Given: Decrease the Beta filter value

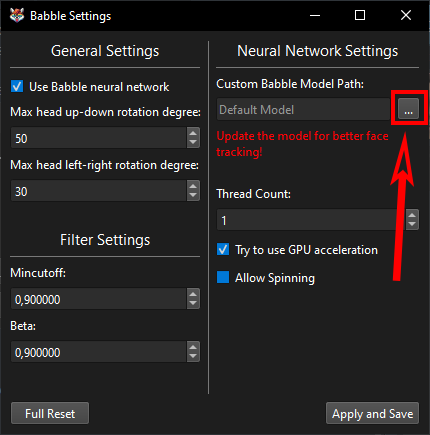Looking at the screenshot, I should [193, 356].
